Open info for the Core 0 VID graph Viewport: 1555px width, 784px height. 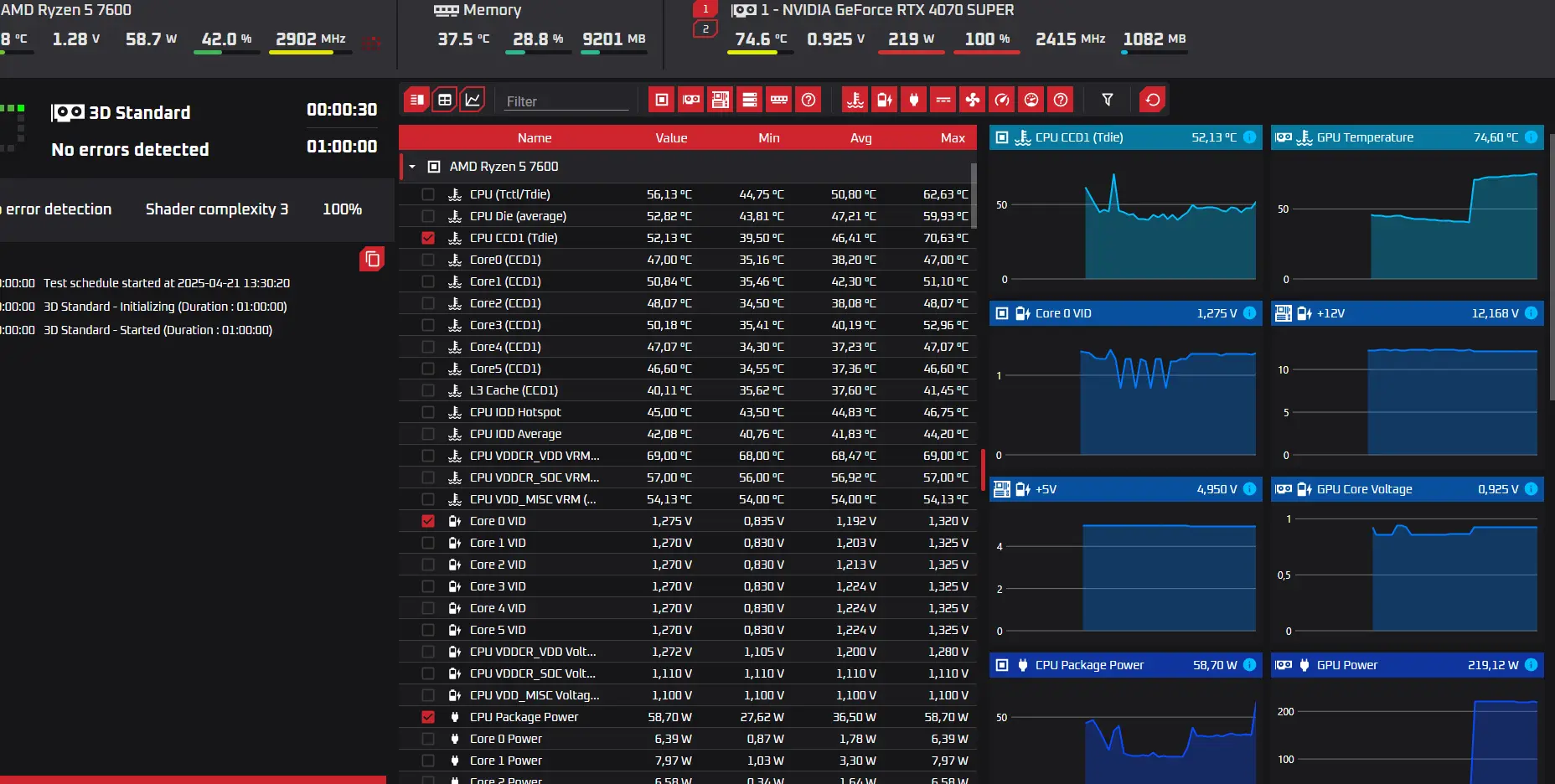tap(1249, 313)
